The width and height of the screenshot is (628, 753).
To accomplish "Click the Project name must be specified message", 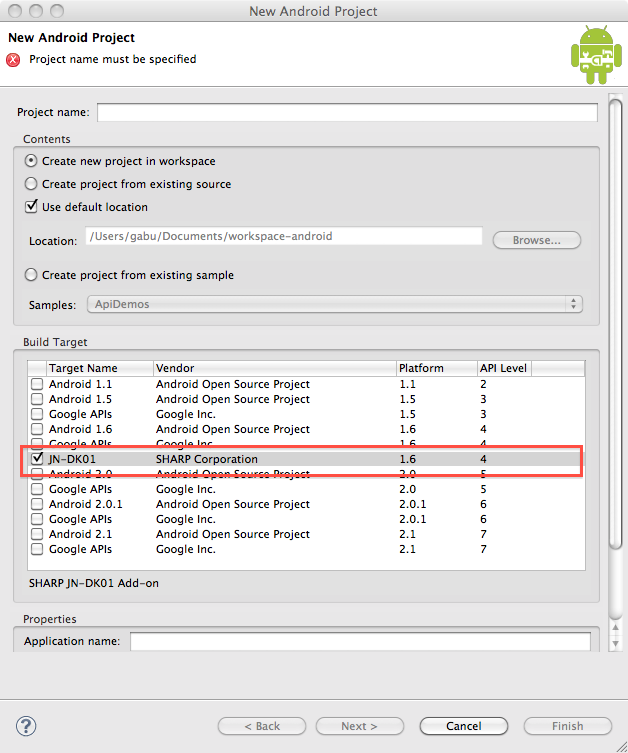I will [x=113, y=59].
